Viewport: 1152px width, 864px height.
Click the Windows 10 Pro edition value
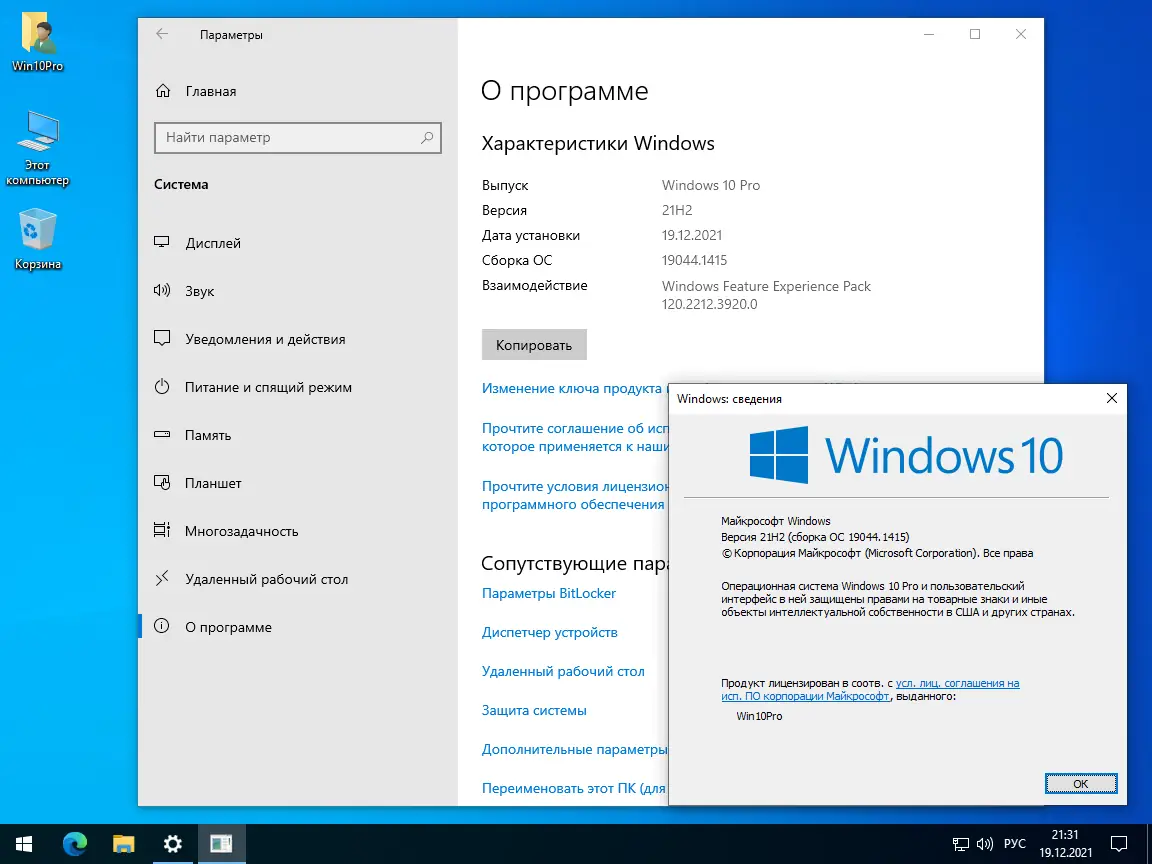coord(710,185)
